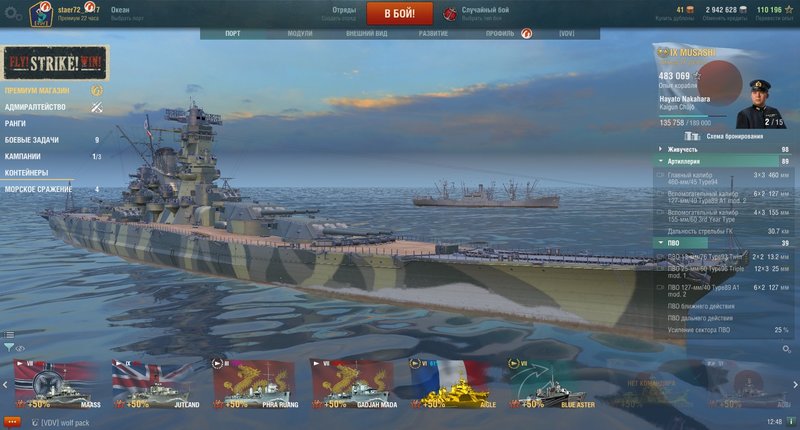800x430 pixels.
Task: Open the settings gear icon
Action: 13,13
